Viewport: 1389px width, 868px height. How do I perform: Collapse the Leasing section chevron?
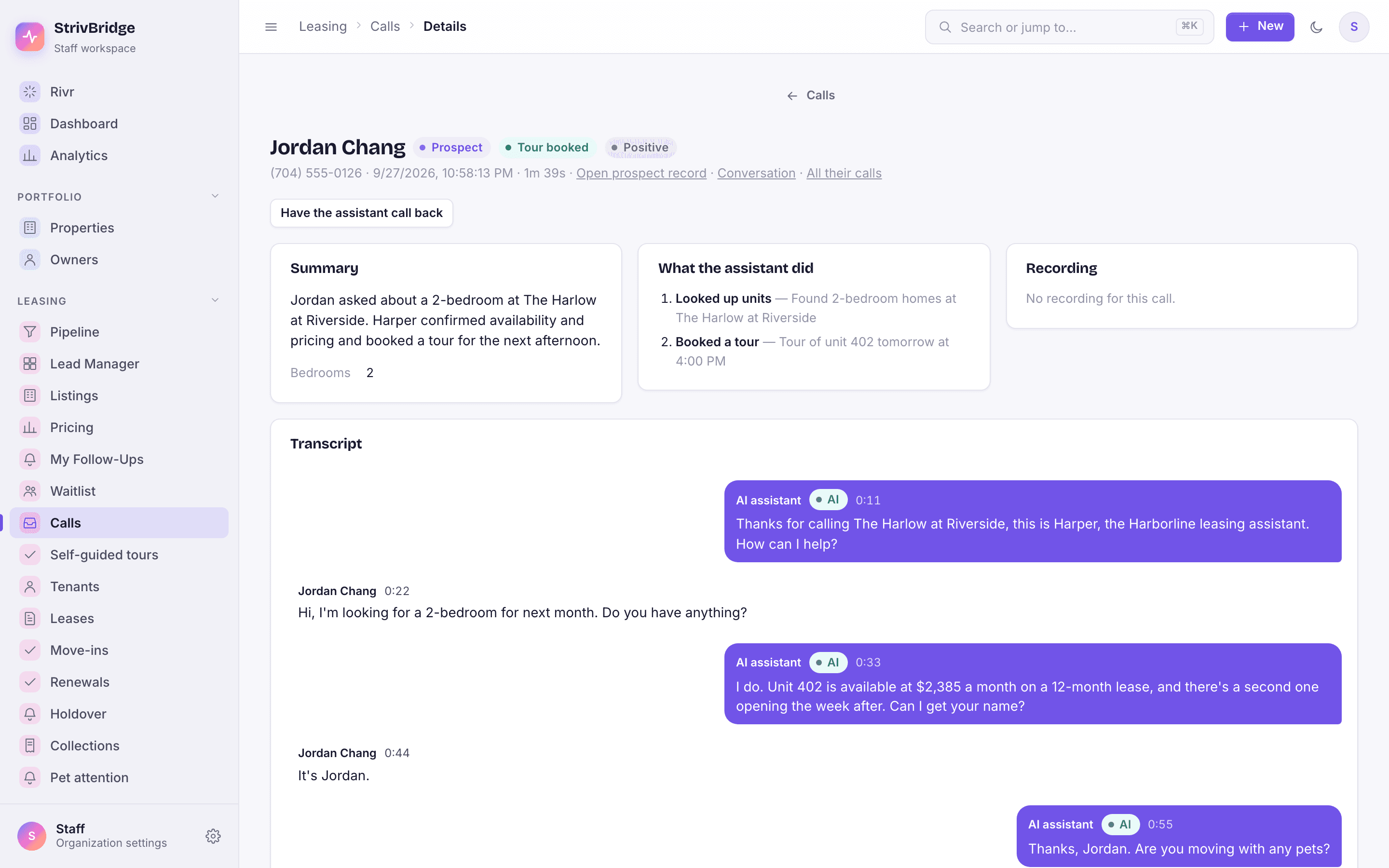(x=215, y=300)
